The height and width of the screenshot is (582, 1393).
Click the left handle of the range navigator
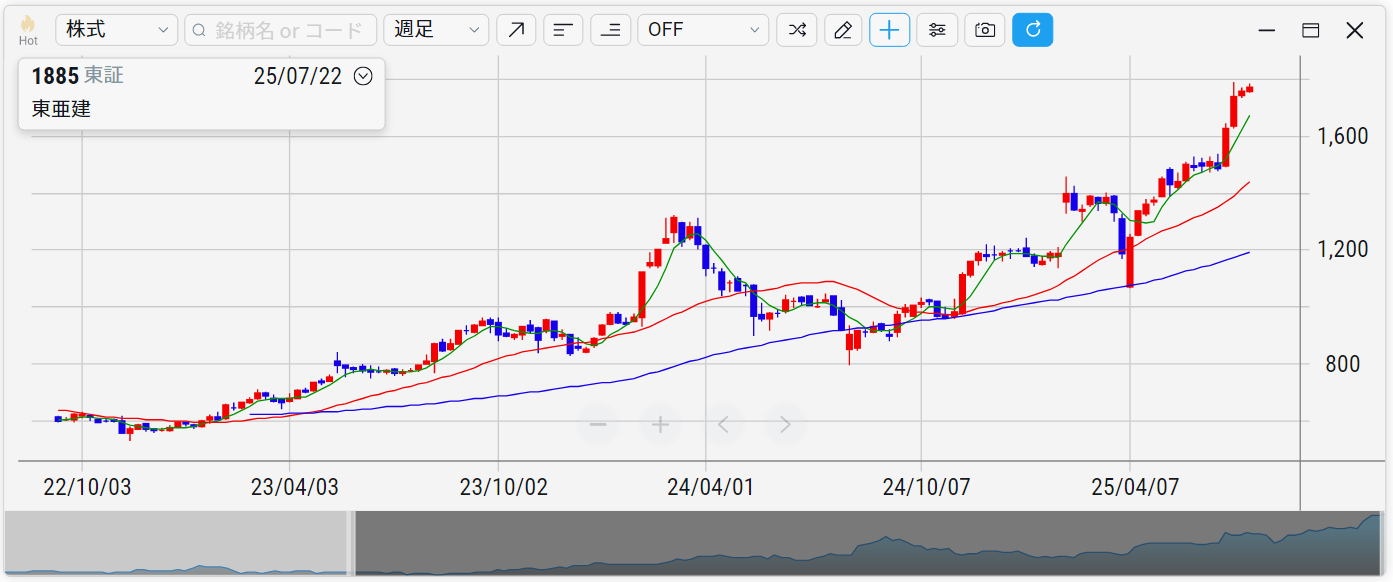coord(351,544)
